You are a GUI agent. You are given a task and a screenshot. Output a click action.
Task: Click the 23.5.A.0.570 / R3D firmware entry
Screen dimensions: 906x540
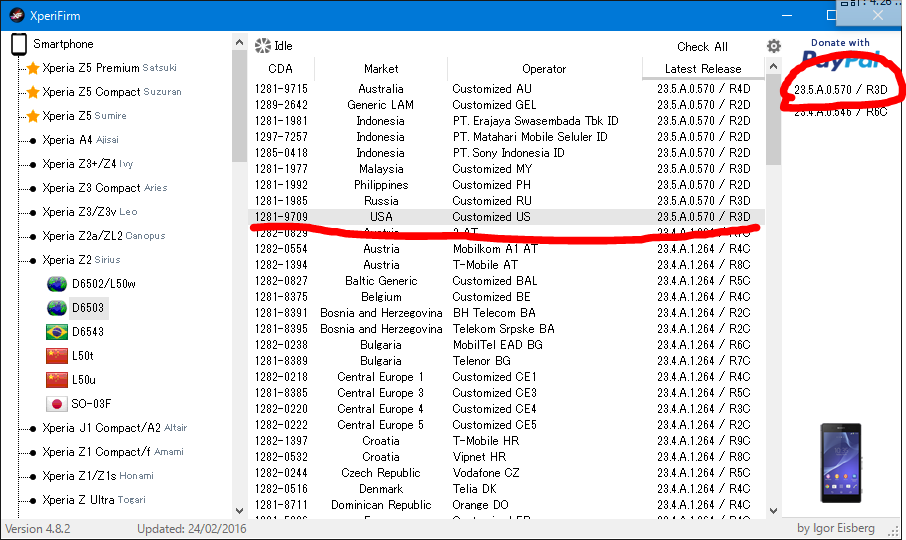click(841, 90)
